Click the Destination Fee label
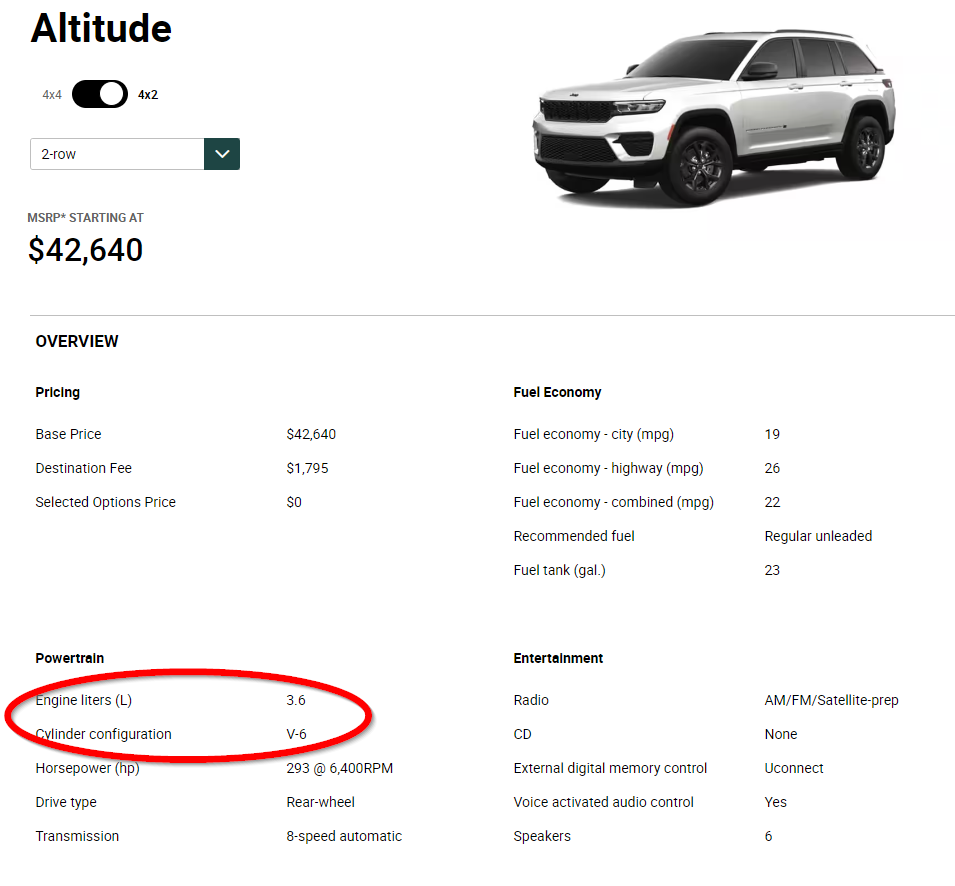This screenshot has height=886, width=955. click(84, 468)
